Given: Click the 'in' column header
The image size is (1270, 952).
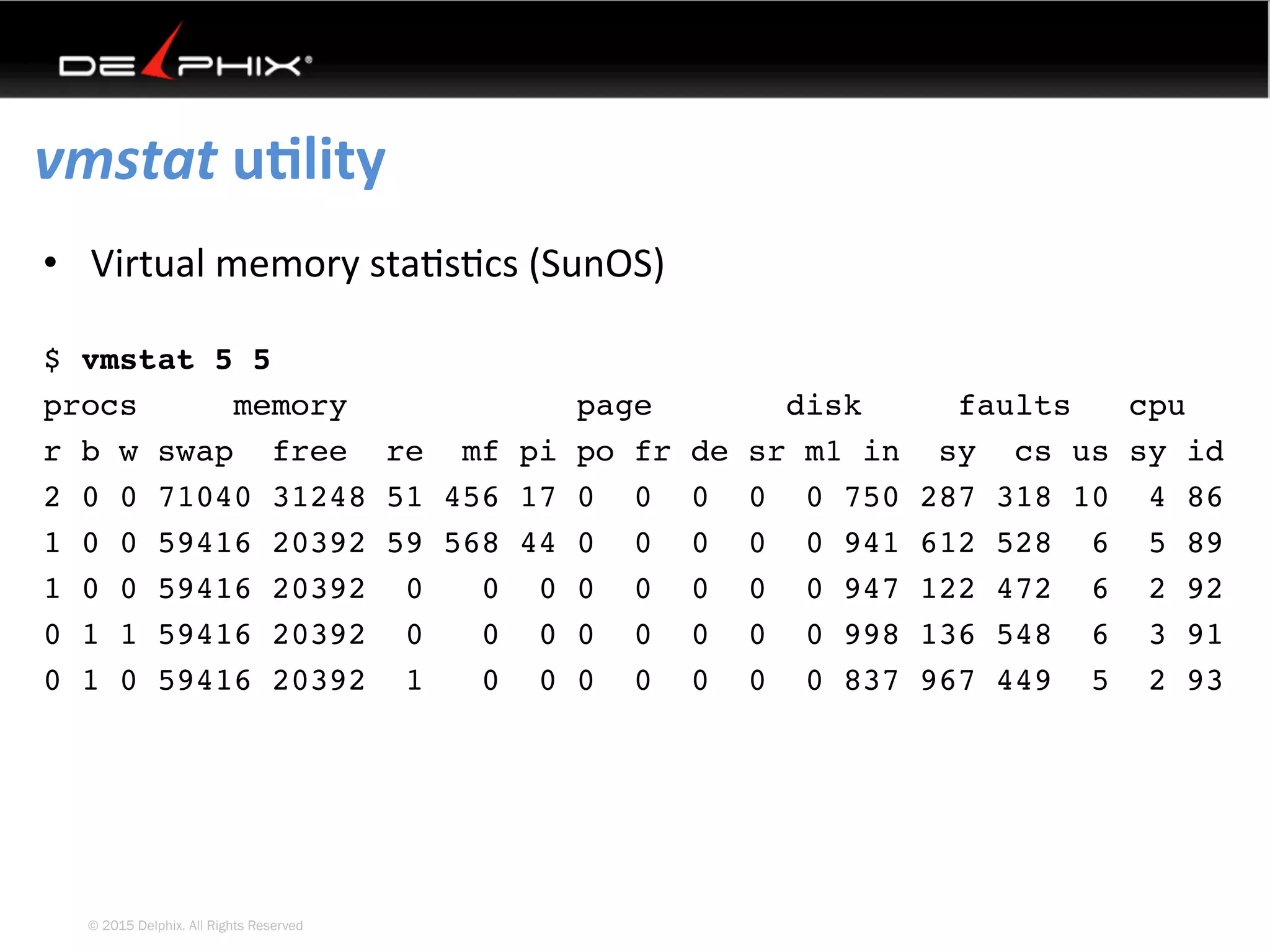Looking at the screenshot, I should (x=881, y=451).
